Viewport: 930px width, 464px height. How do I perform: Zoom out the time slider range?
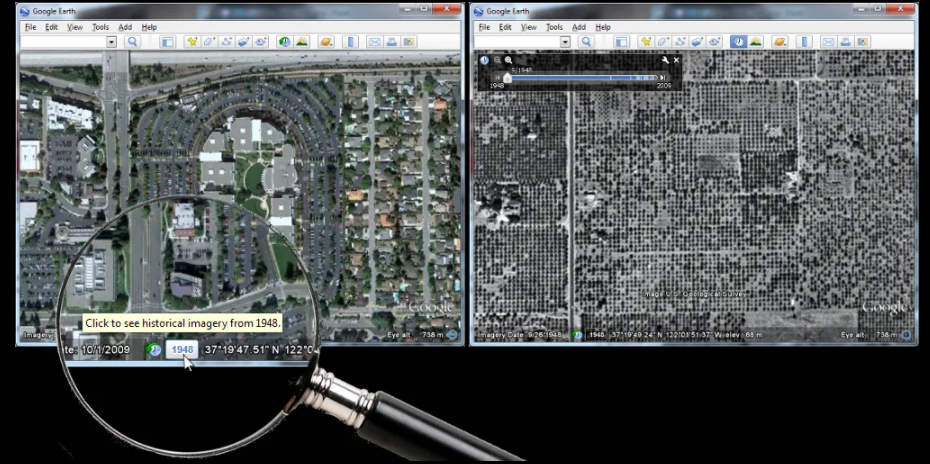click(x=497, y=60)
